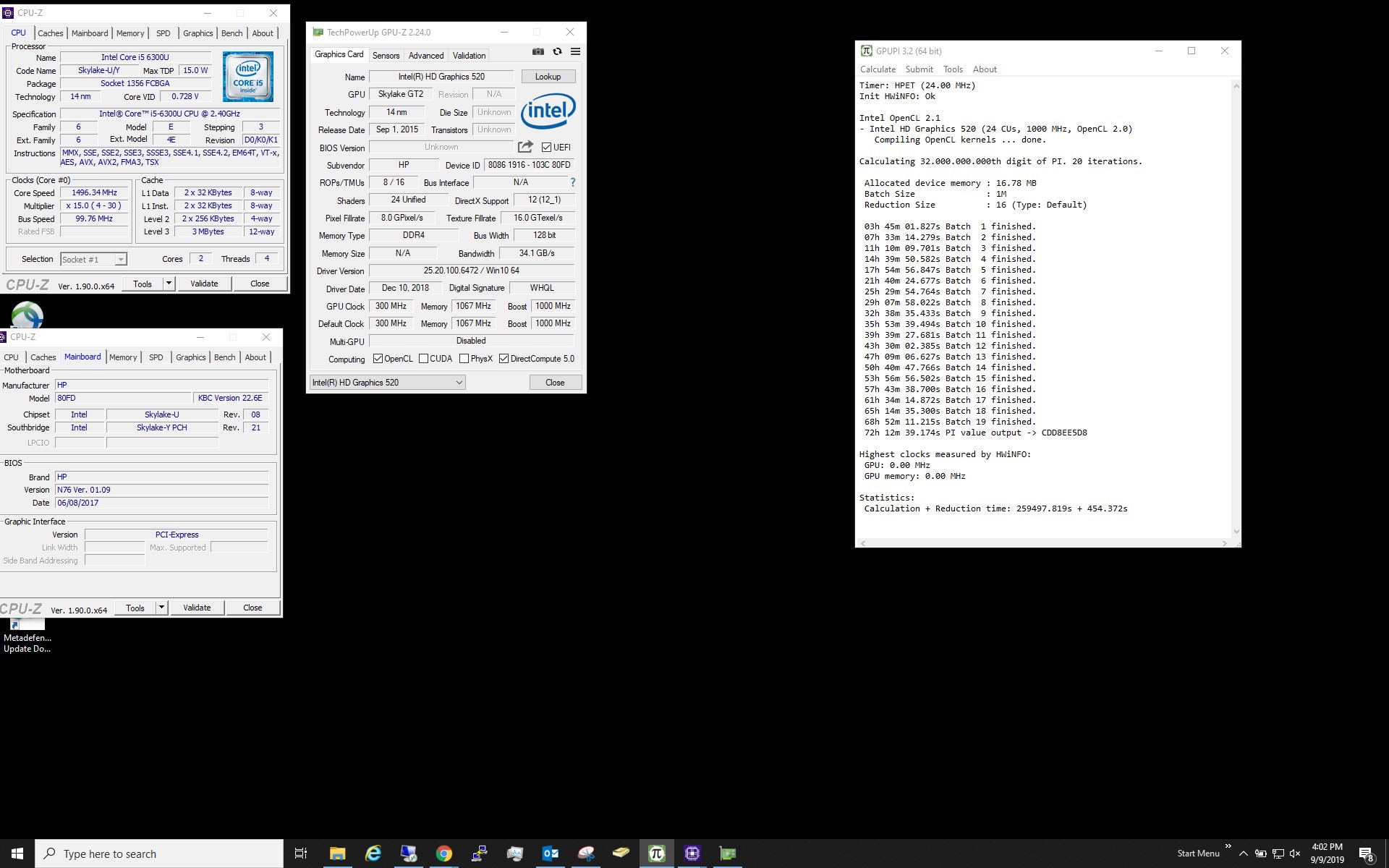Image resolution: width=1389 pixels, height=868 pixels.
Task: Click the Lookup button in GPU-Z
Action: click(548, 77)
